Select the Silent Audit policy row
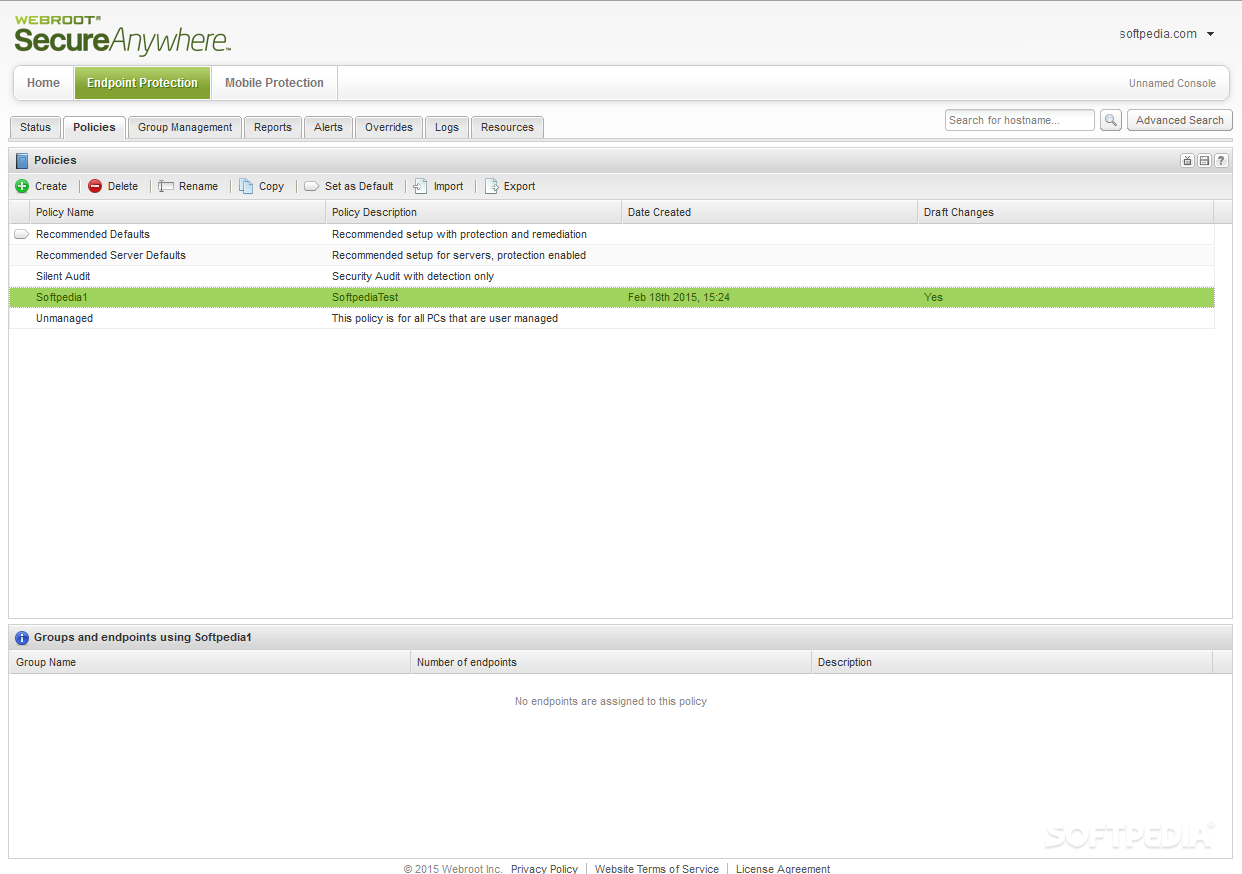This screenshot has height=874, width=1242. [612, 276]
